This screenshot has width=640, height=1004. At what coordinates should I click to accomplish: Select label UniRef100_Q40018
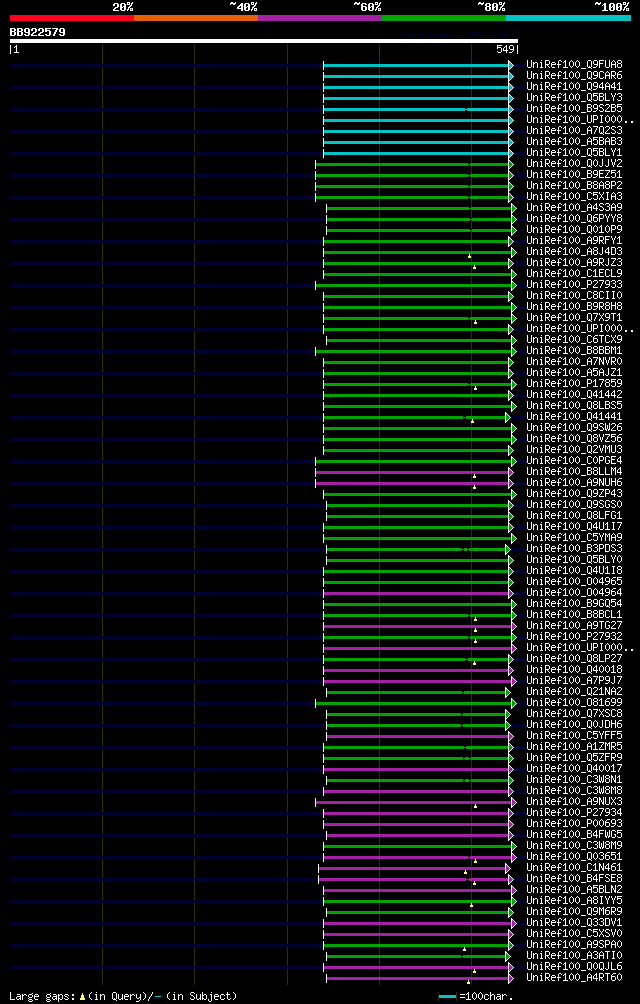point(574,668)
